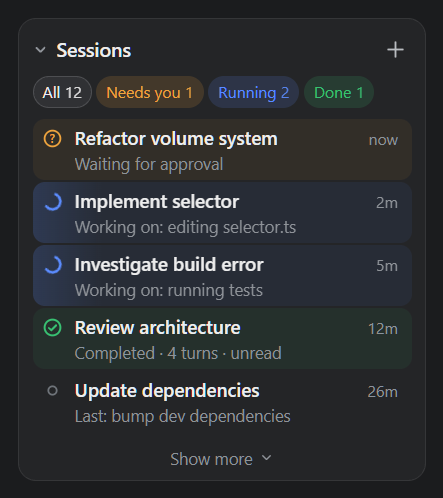Click the now timestamp
This screenshot has height=498, width=443.
click(x=383, y=140)
